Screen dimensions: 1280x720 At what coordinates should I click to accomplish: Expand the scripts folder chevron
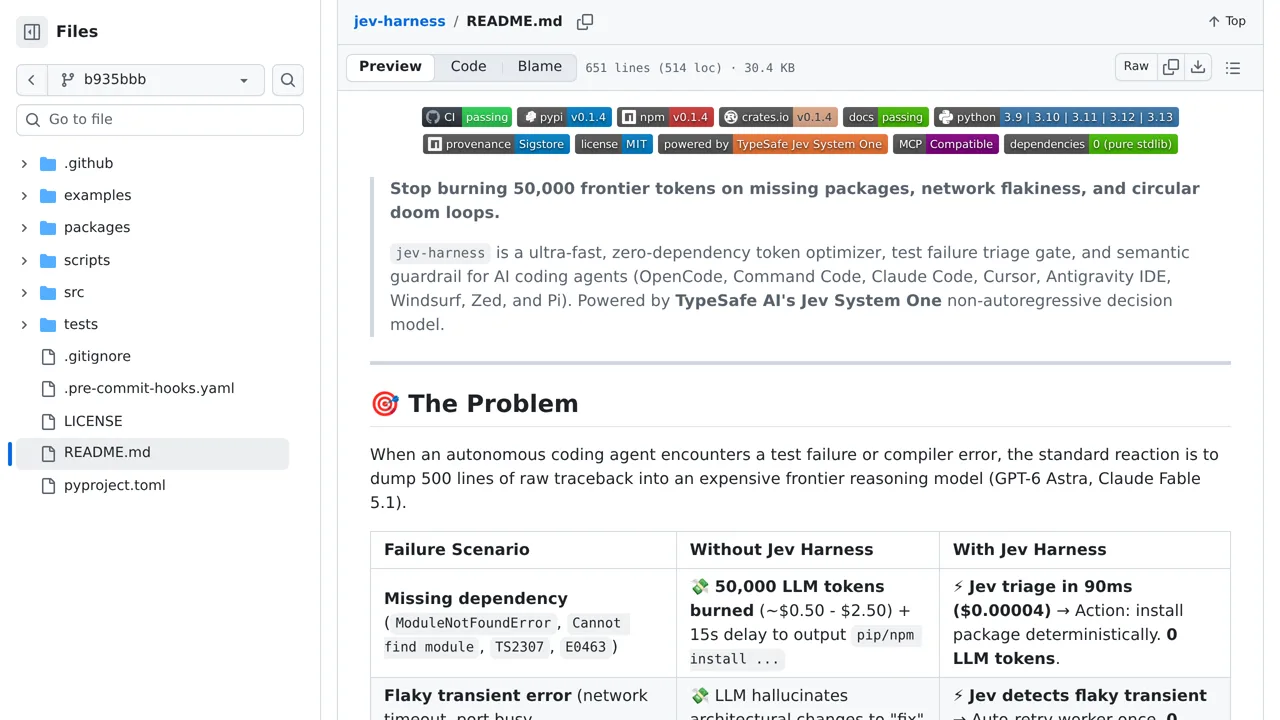click(x=24, y=260)
